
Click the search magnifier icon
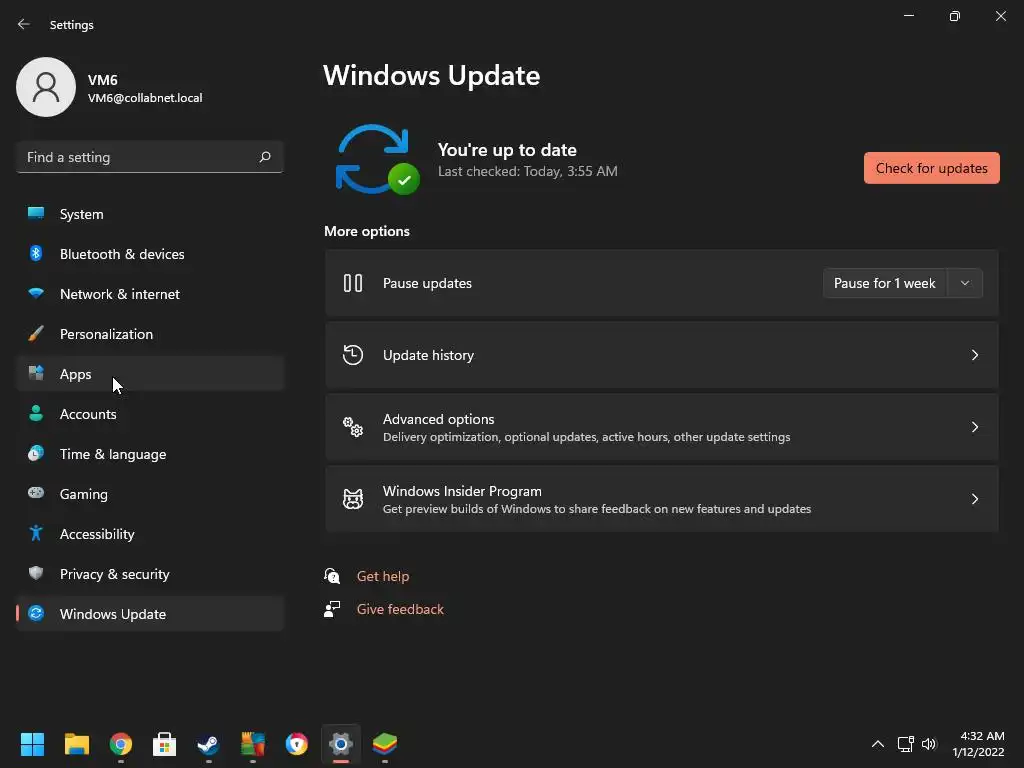point(265,157)
